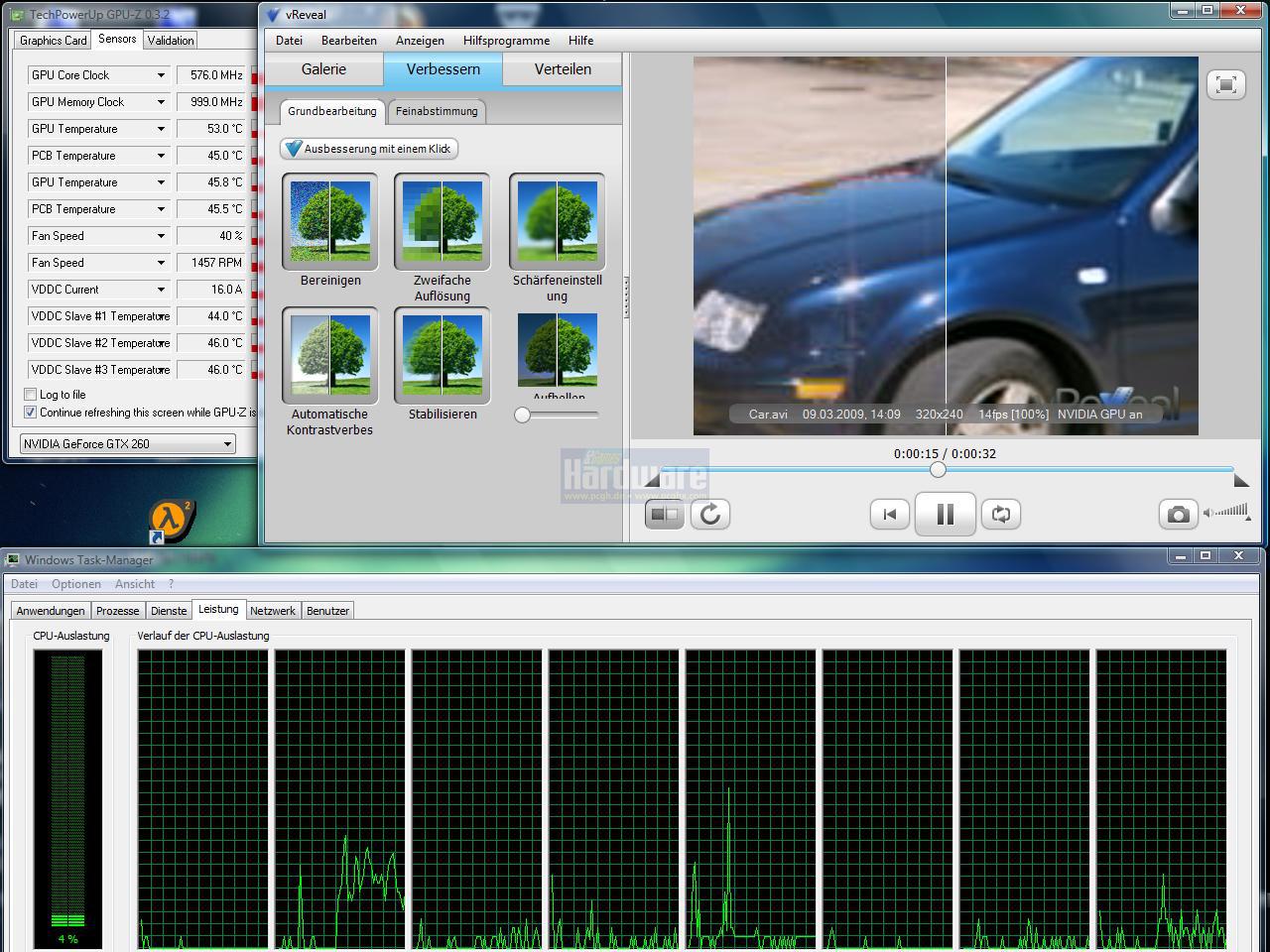Image resolution: width=1270 pixels, height=952 pixels.
Task: Apply the Aufhellen brighten effect
Action: coord(558,350)
